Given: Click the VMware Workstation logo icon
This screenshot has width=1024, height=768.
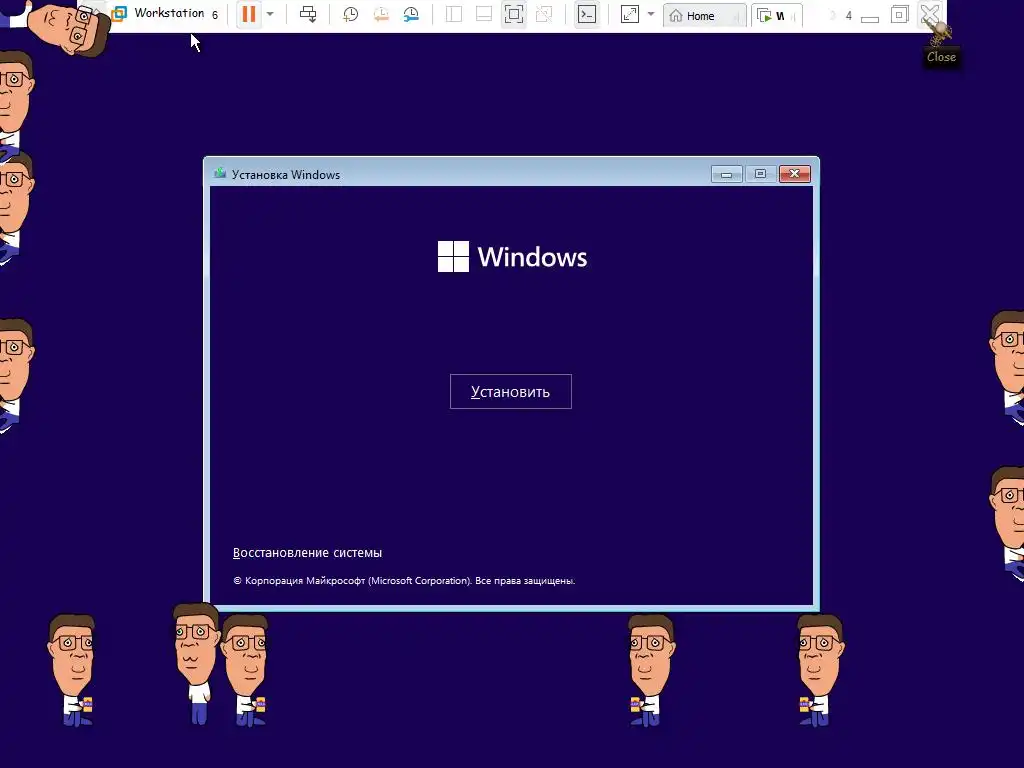Looking at the screenshot, I should [x=119, y=14].
